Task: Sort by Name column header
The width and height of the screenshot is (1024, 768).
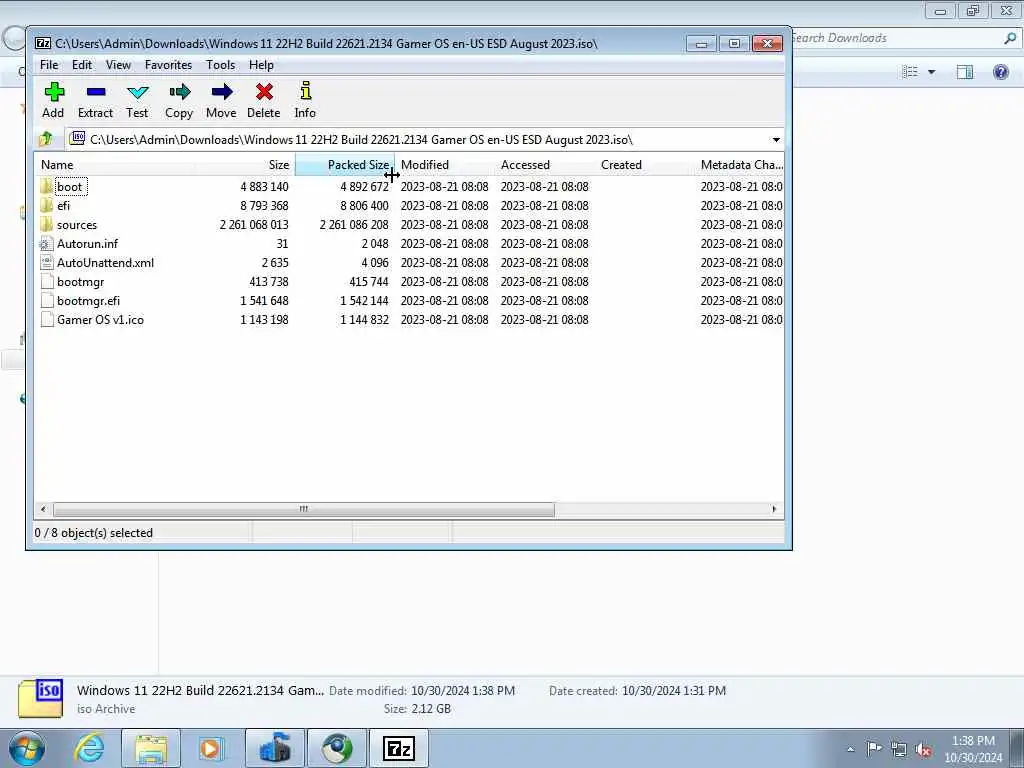Action: (x=114, y=165)
